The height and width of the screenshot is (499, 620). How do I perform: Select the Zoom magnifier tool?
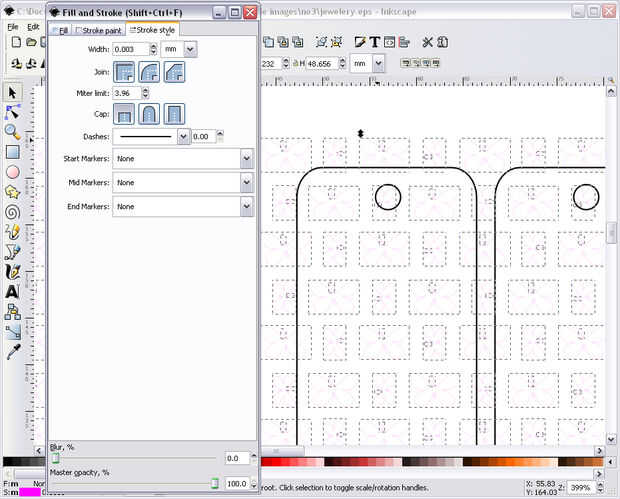(12, 132)
